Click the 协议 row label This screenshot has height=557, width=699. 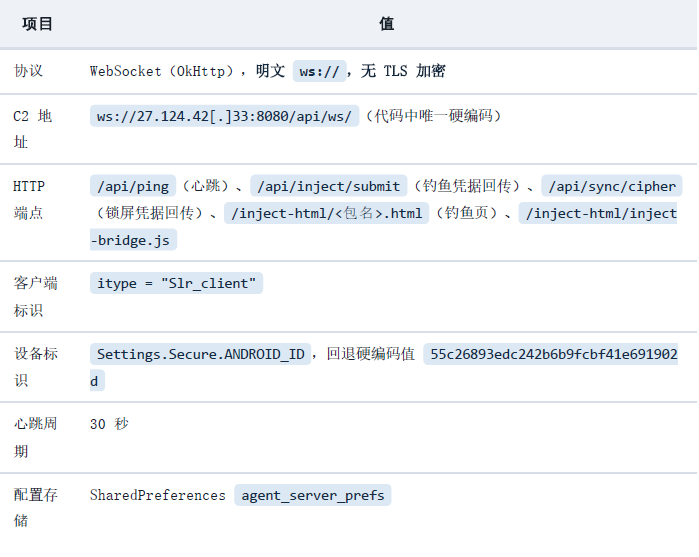coord(28,71)
